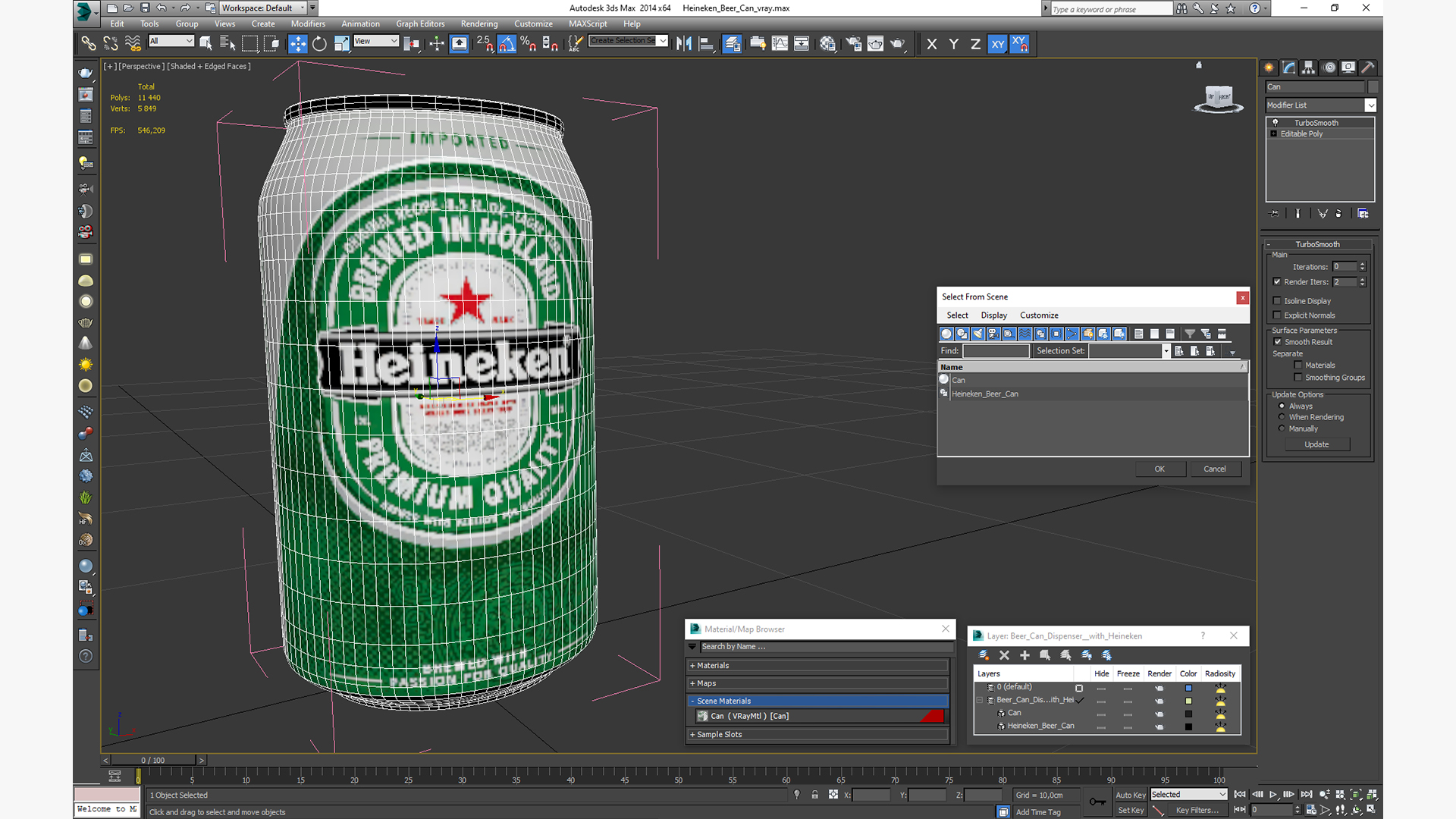Click the Angle Snap toggle icon
This screenshot has height=819, width=1456.
tap(507, 44)
